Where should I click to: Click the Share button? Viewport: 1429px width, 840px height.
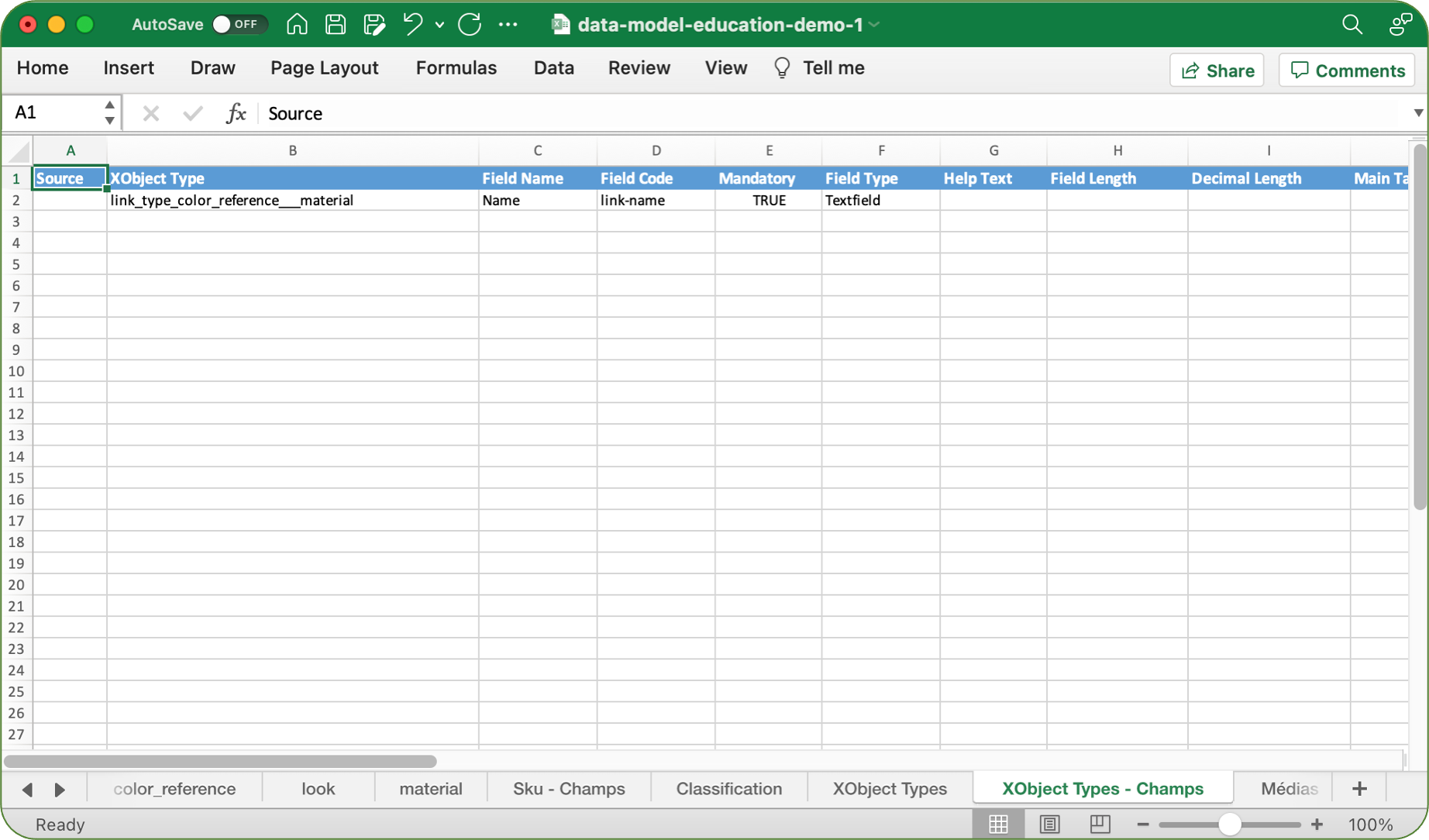(1217, 71)
